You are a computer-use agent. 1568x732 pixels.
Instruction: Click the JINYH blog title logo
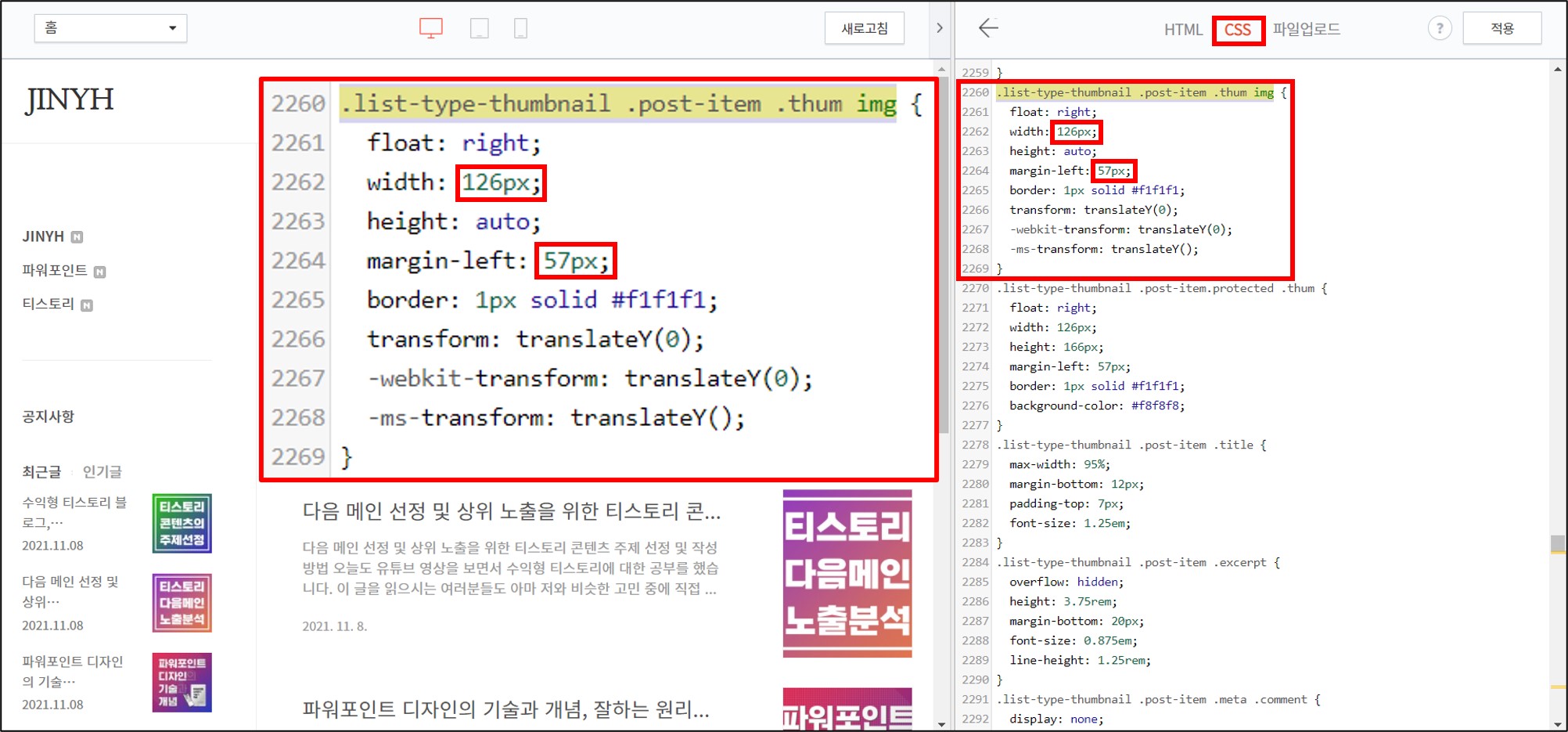tap(70, 99)
